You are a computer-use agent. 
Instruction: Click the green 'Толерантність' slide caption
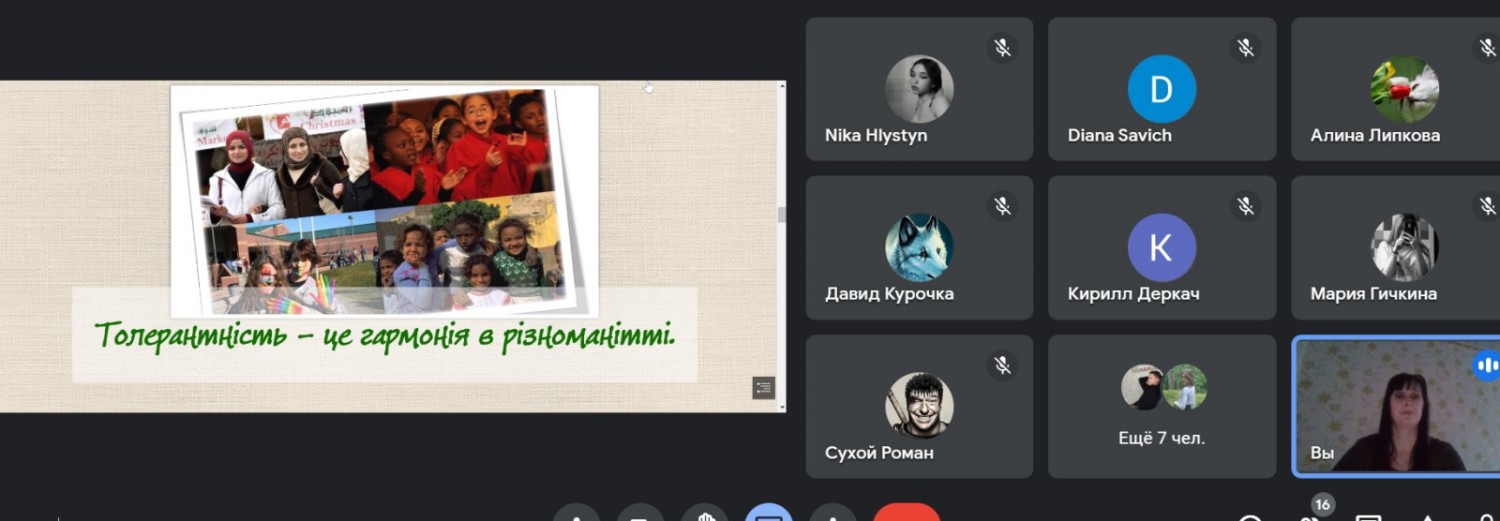coord(385,334)
